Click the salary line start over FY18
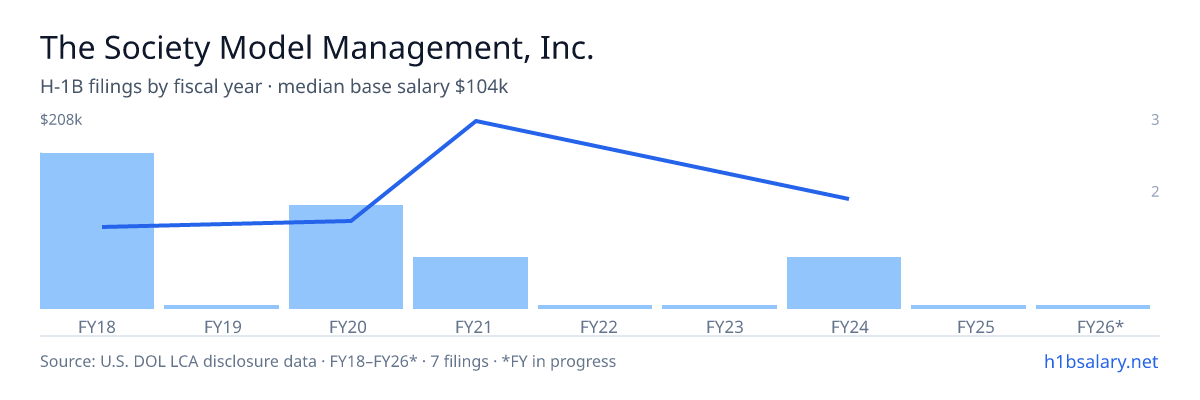The height and width of the screenshot is (400, 1200). pos(104,227)
